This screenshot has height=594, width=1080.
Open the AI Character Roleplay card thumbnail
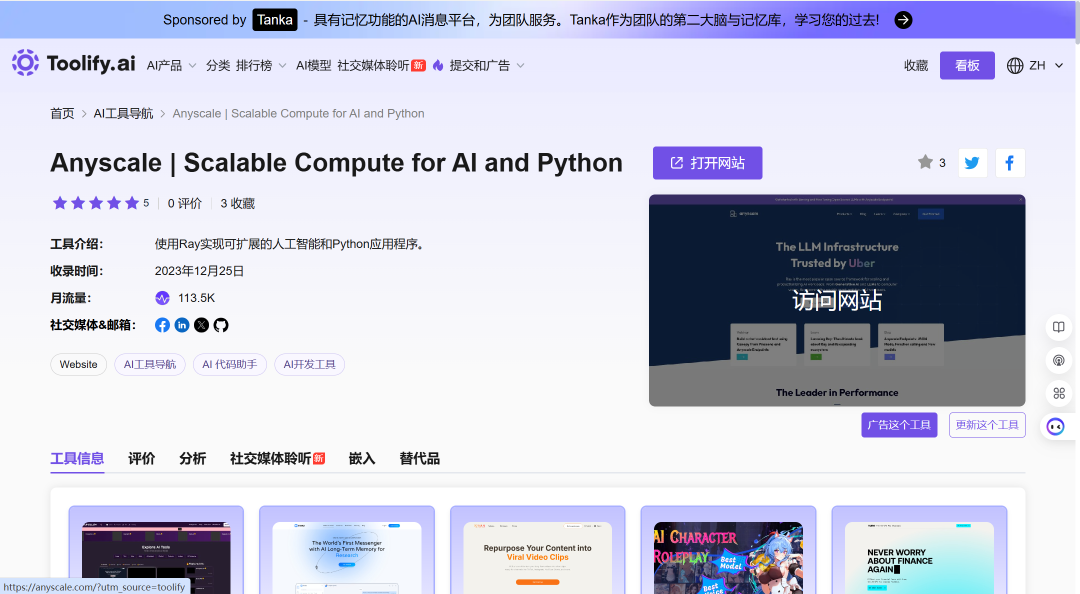(x=728, y=557)
